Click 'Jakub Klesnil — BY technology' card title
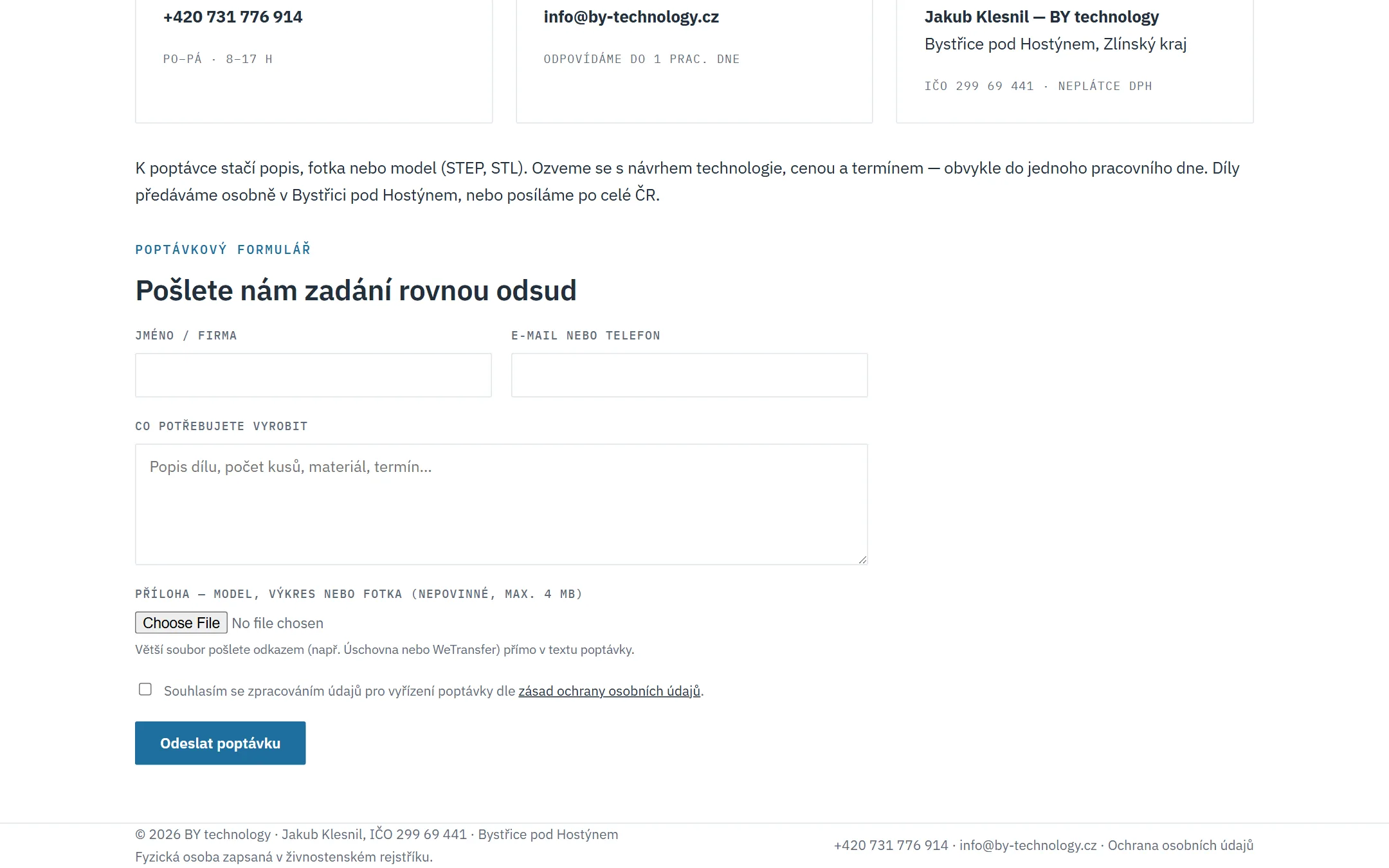Viewport: 1389px width, 868px height. point(1042,17)
